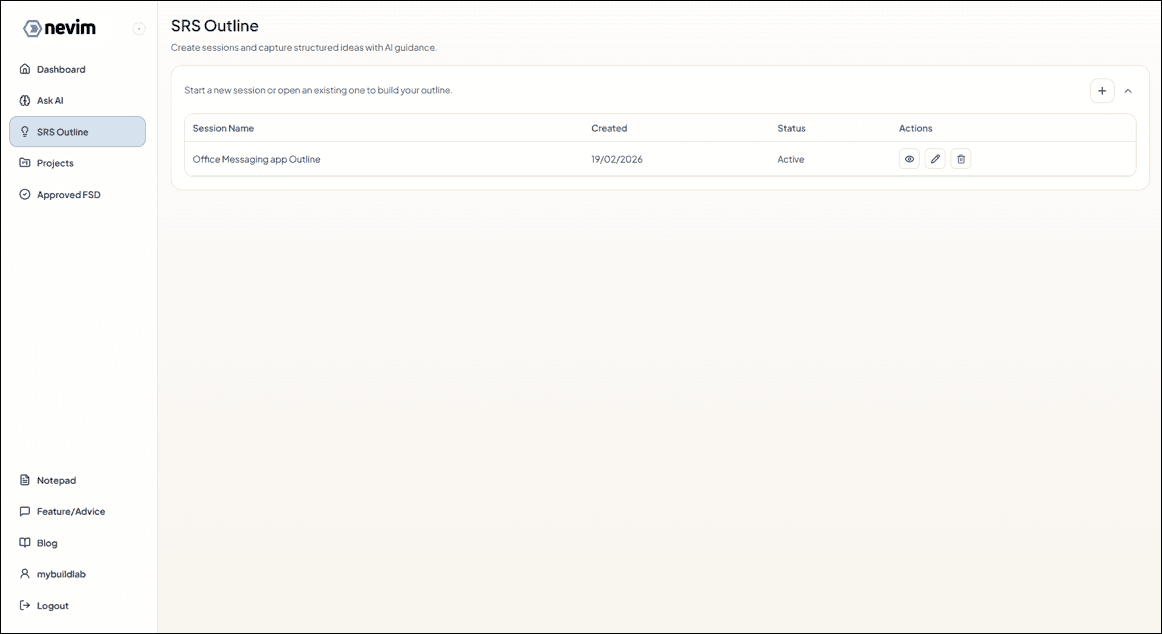Add a new session with plus button
Viewport: 1162px width, 634px height.
(x=1102, y=91)
